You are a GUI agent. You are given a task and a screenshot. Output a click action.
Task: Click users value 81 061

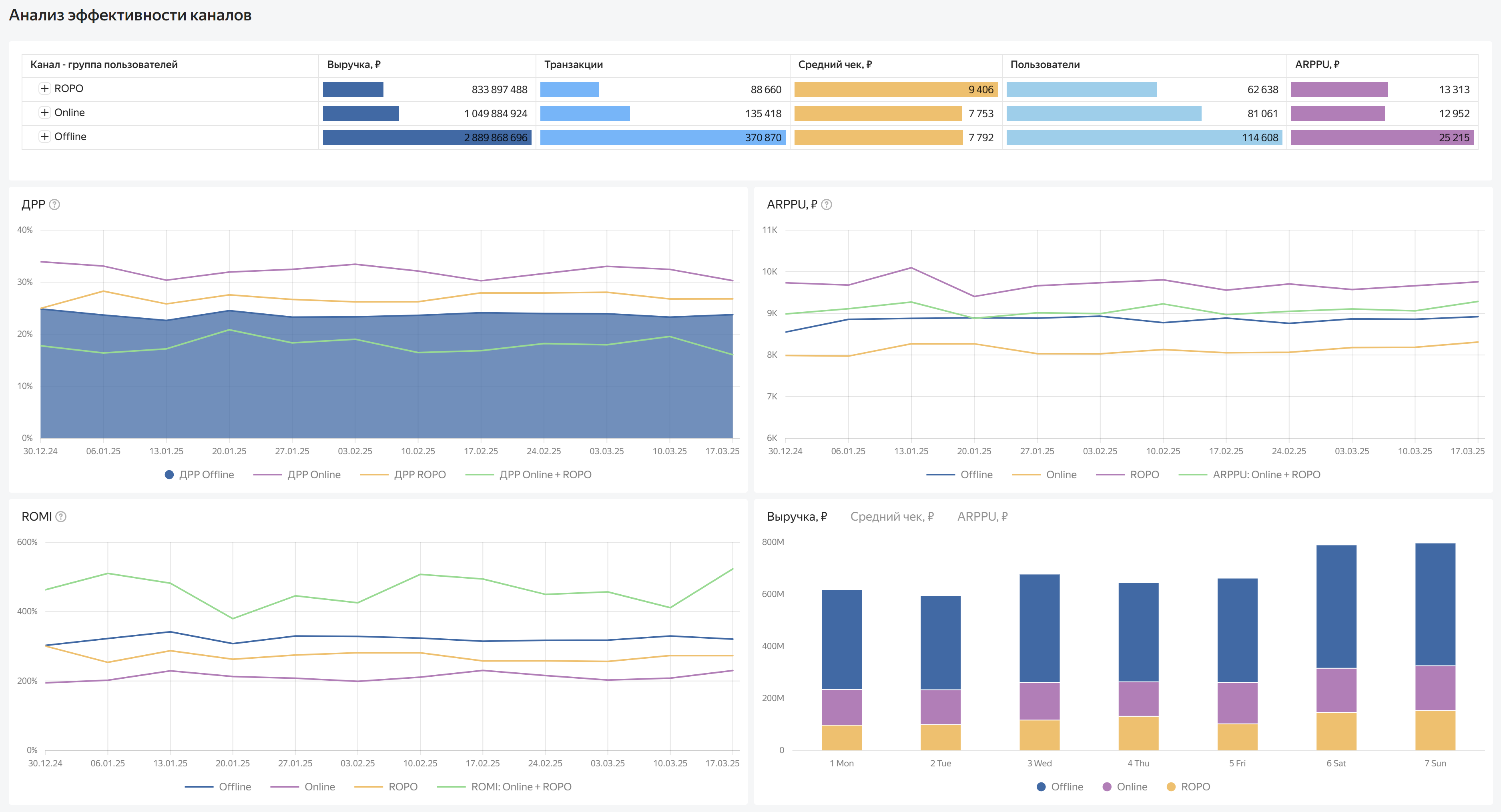tap(1263, 114)
